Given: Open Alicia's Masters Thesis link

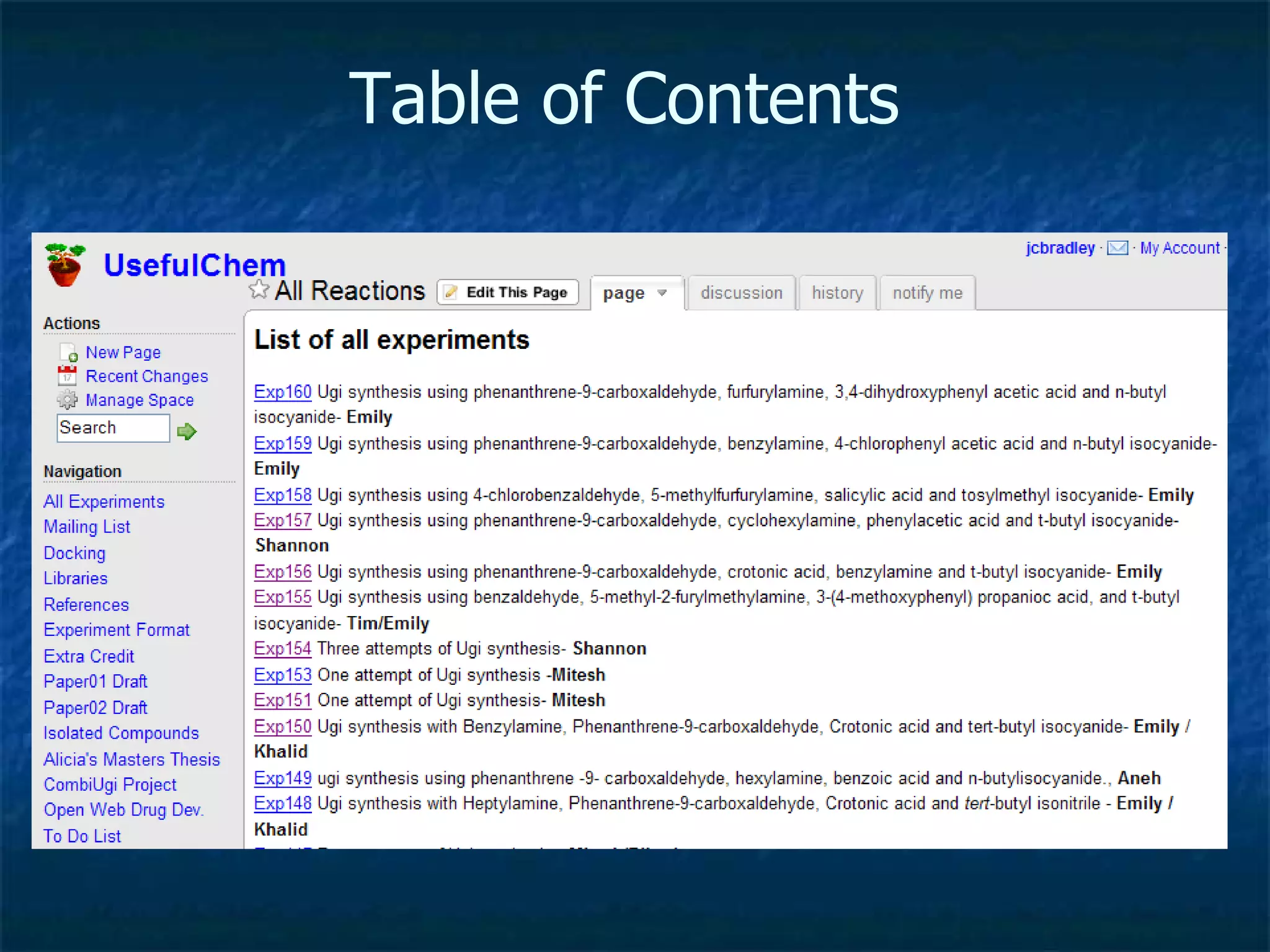Looking at the screenshot, I should 131,759.
